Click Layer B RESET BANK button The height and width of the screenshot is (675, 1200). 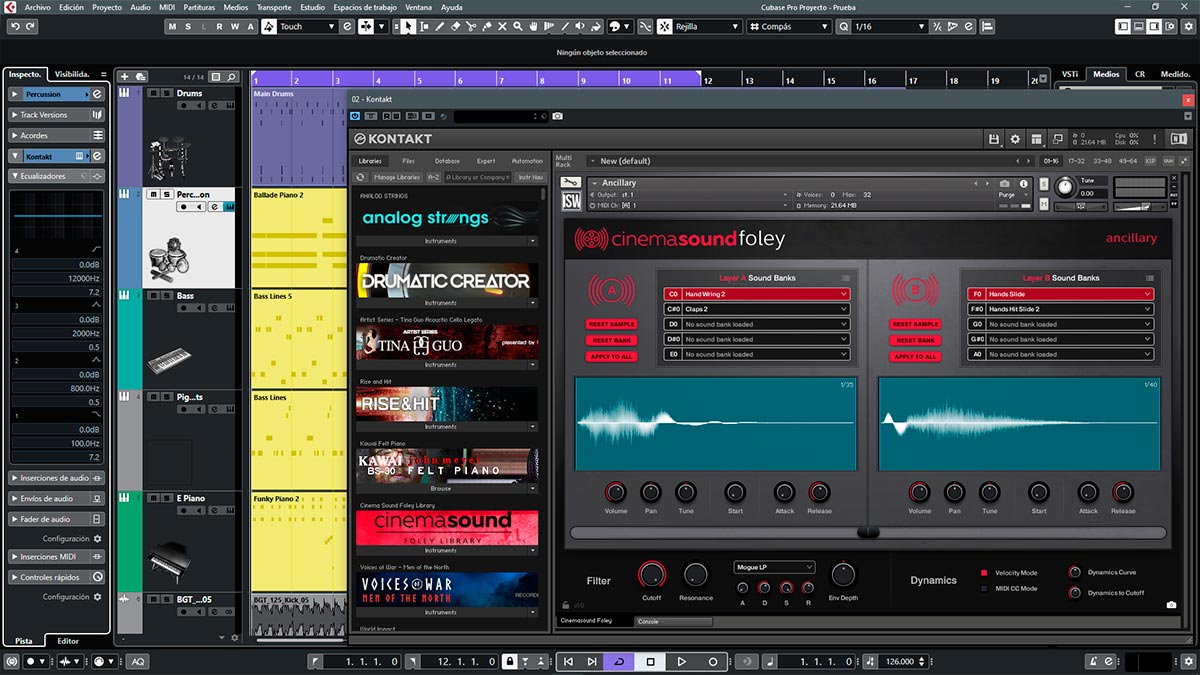click(915, 341)
